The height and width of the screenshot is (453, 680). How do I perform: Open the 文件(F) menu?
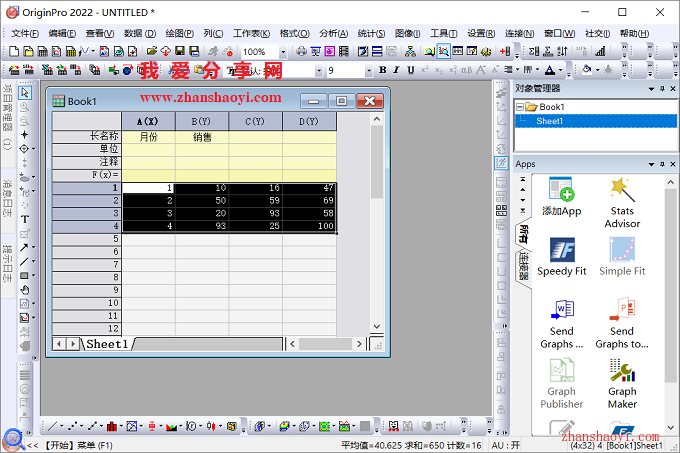tap(25, 33)
